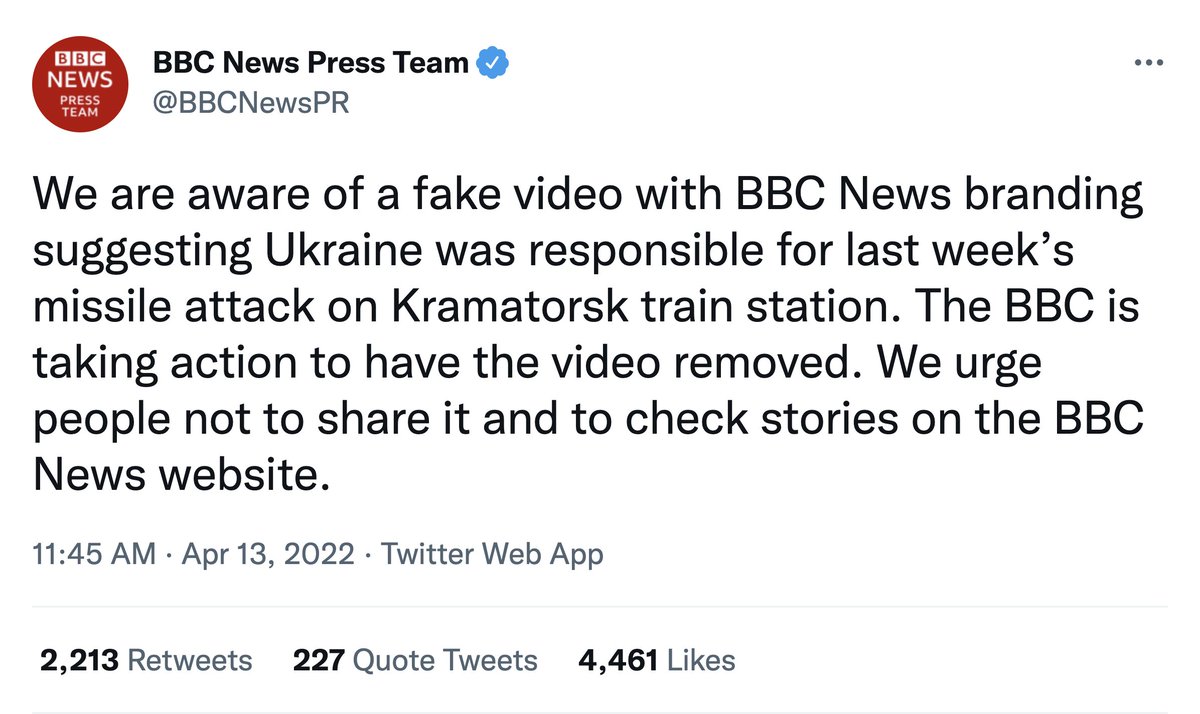Image resolution: width=1200 pixels, height=714 pixels.
Task: View the list under Retweets label
Action: [x=190, y=661]
